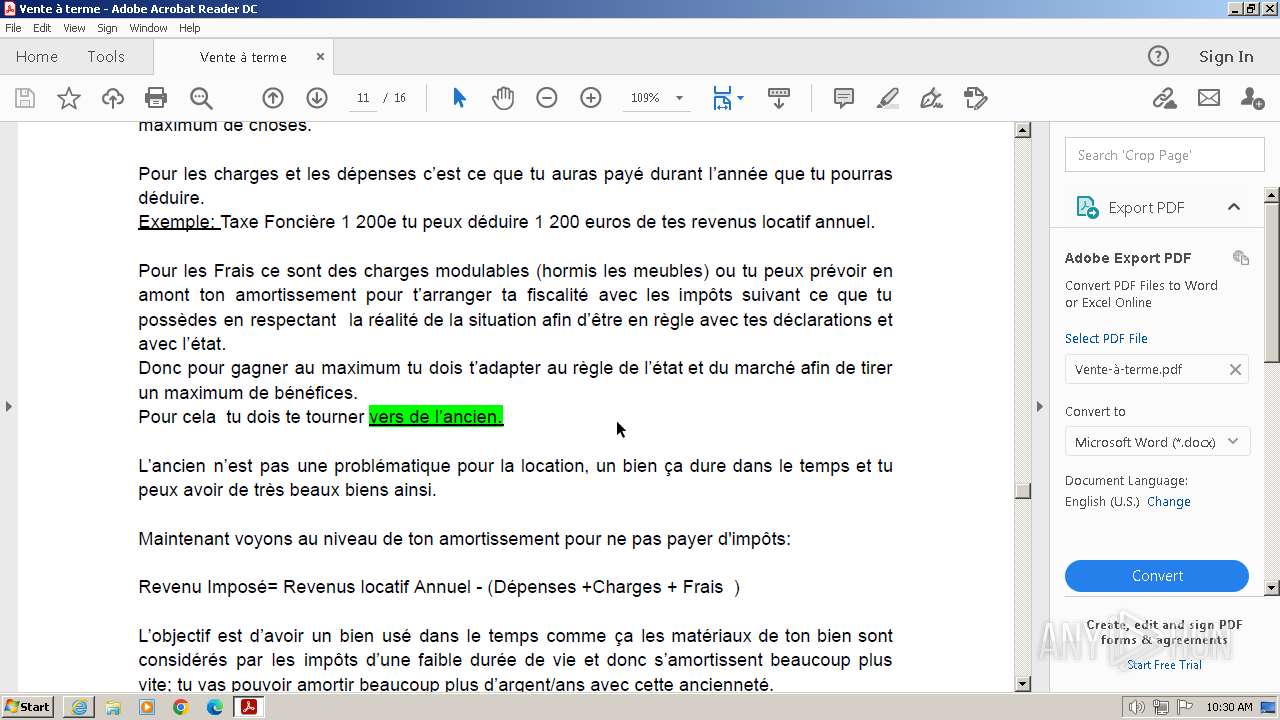This screenshot has width=1280, height=720.
Task: Open the View menu
Action: (x=74, y=28)
